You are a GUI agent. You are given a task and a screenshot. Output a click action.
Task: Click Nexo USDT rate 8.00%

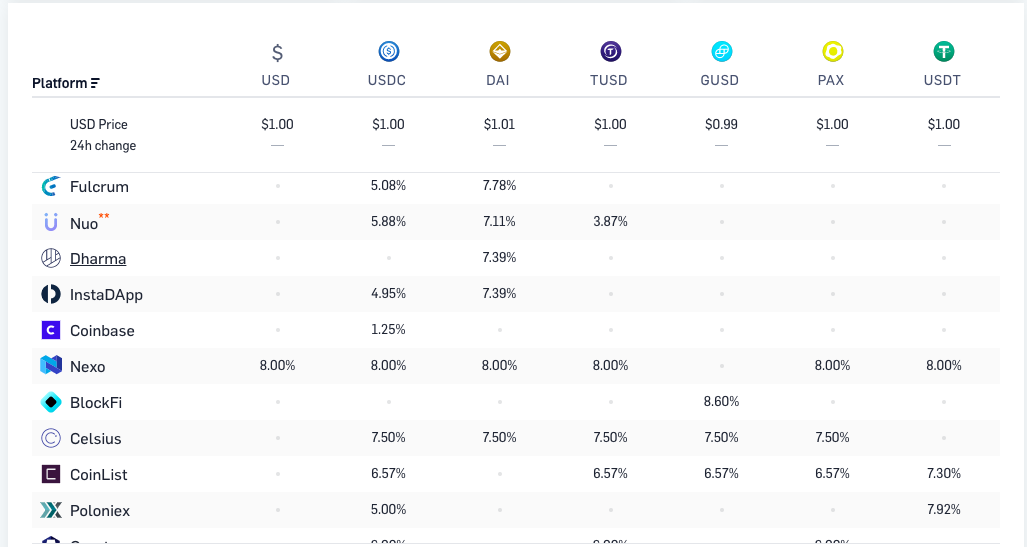click(x=944, y=366)
